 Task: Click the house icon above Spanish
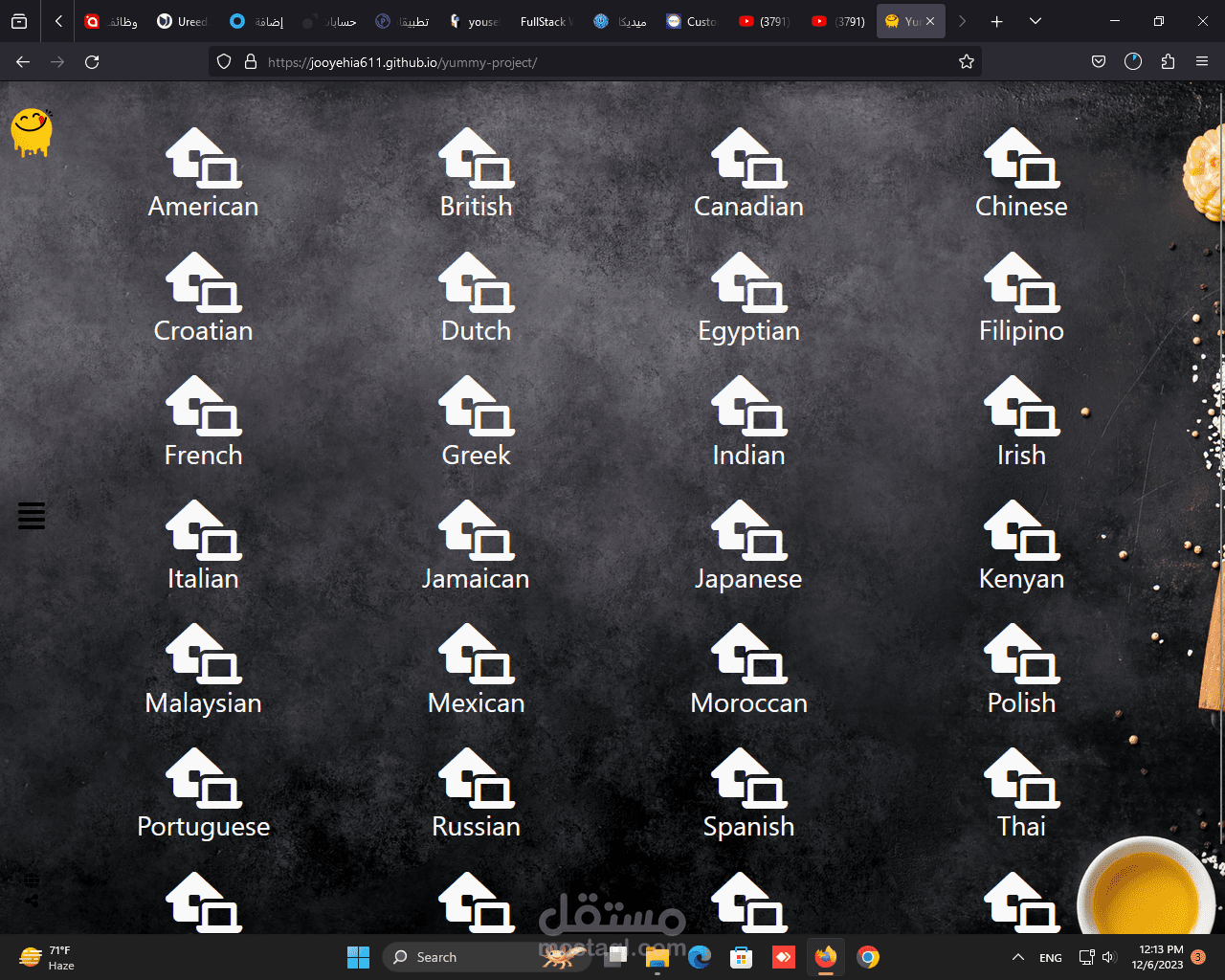[x=749, y=778]
